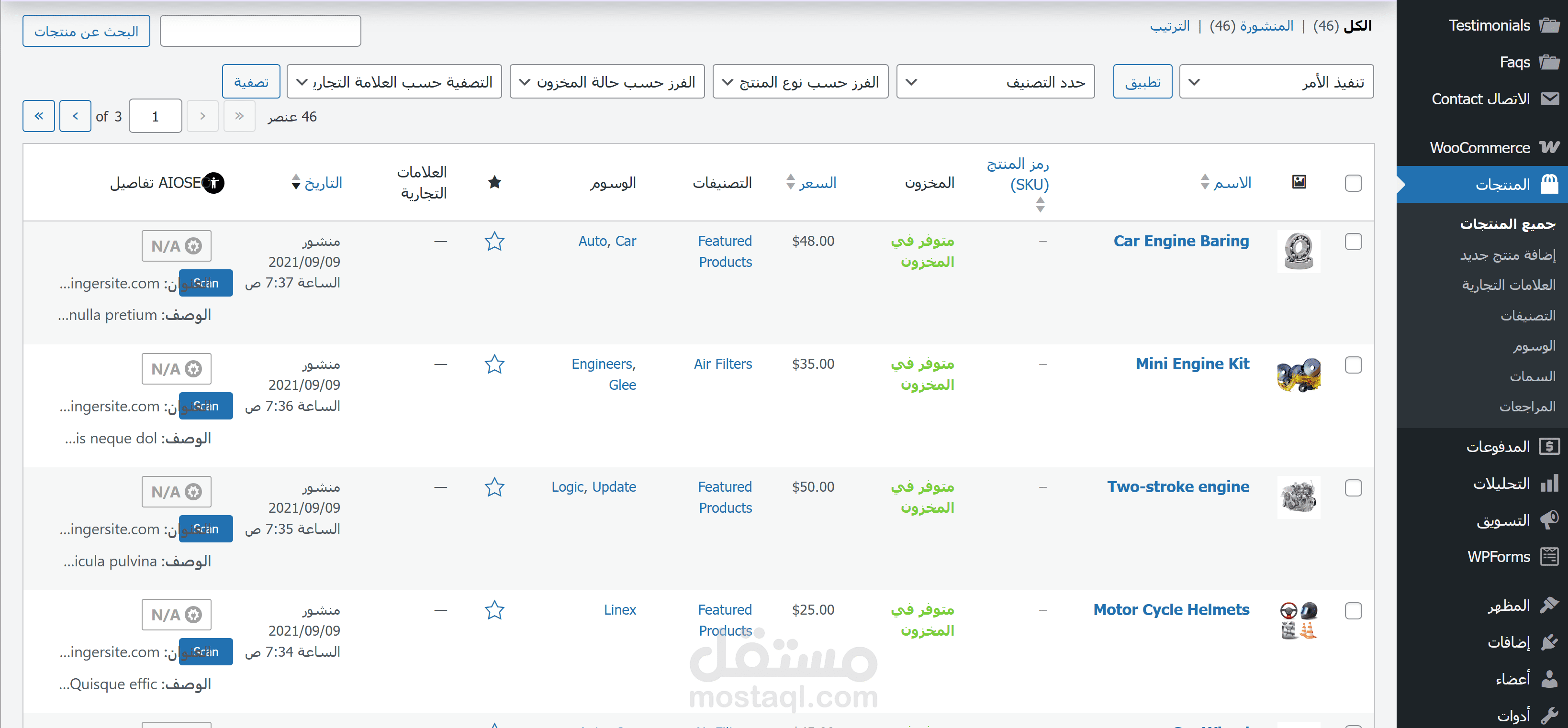Select the Car Engine Baring checkbox
The image size is (1568, 728).
(1353, 242)
